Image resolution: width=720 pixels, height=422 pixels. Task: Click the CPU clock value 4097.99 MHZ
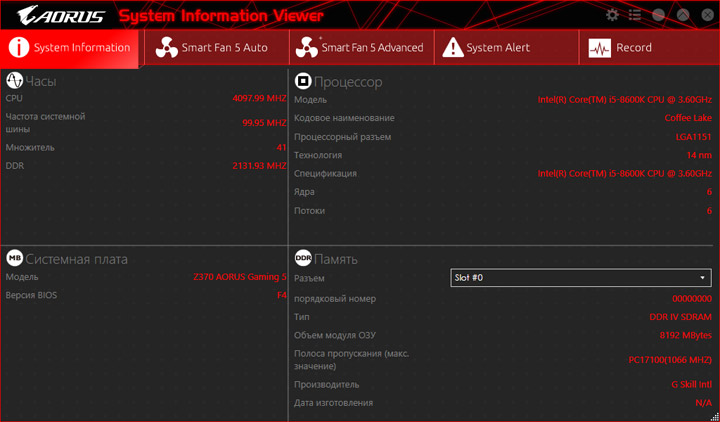(259, 98)
